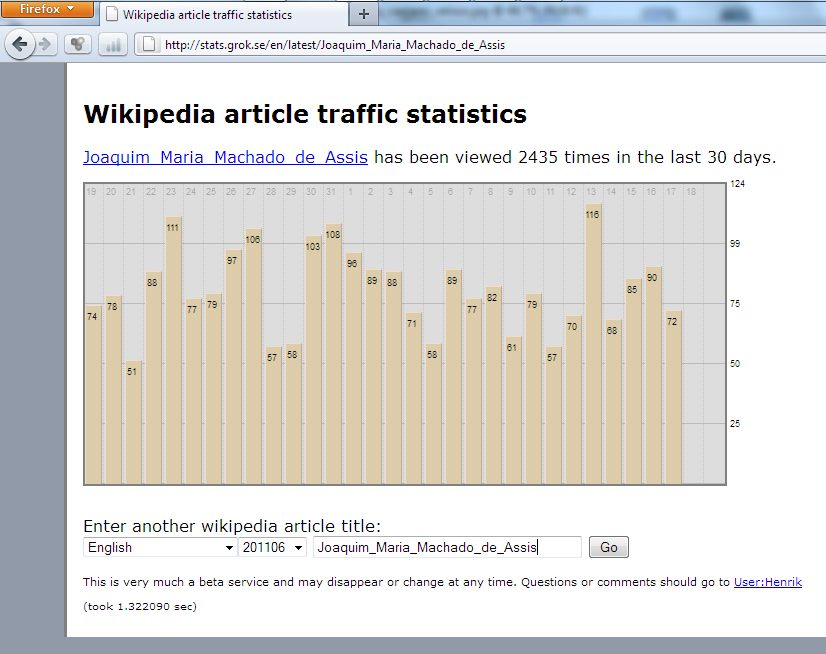Screen dimensions: 826x654
Task: Click the shortest bar labeled 51
Action: [133, 422]
